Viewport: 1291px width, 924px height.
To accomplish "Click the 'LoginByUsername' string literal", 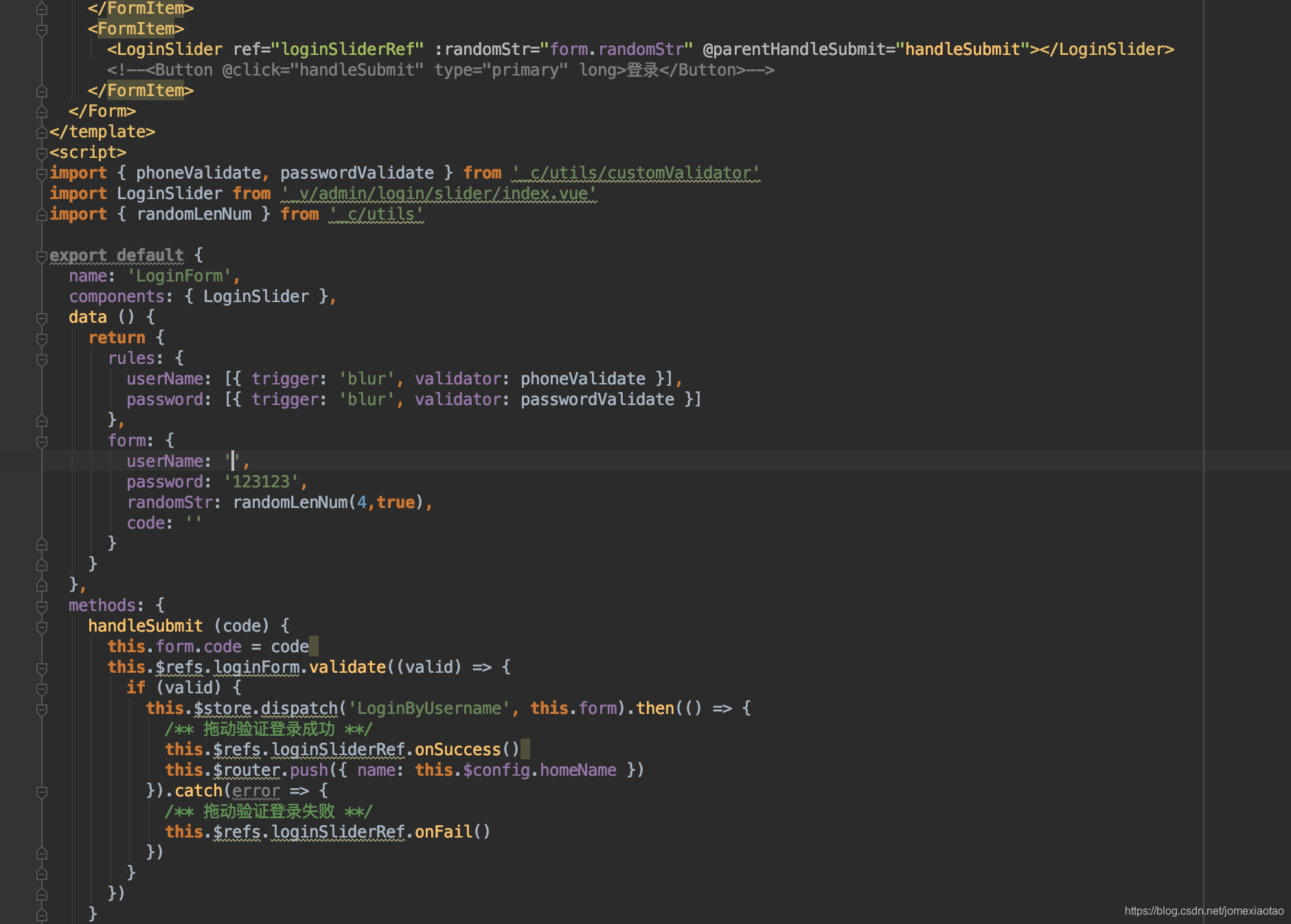I will pos(430,708).
